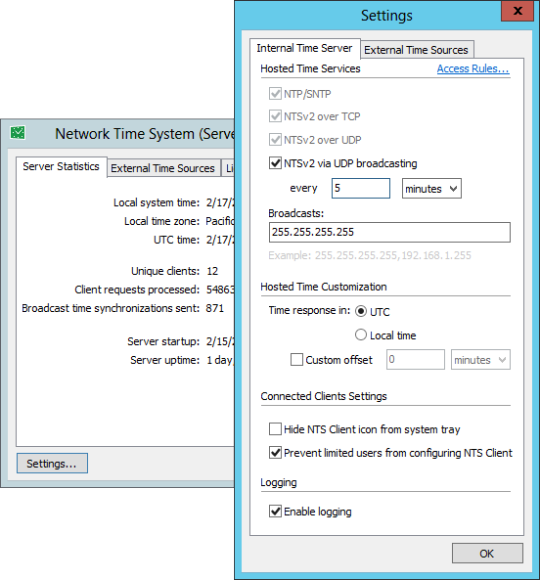Viewport: 540px width, 580px height.
Task: Check Hide NTS Client icon from system tray
Action: tap(275, 429)
